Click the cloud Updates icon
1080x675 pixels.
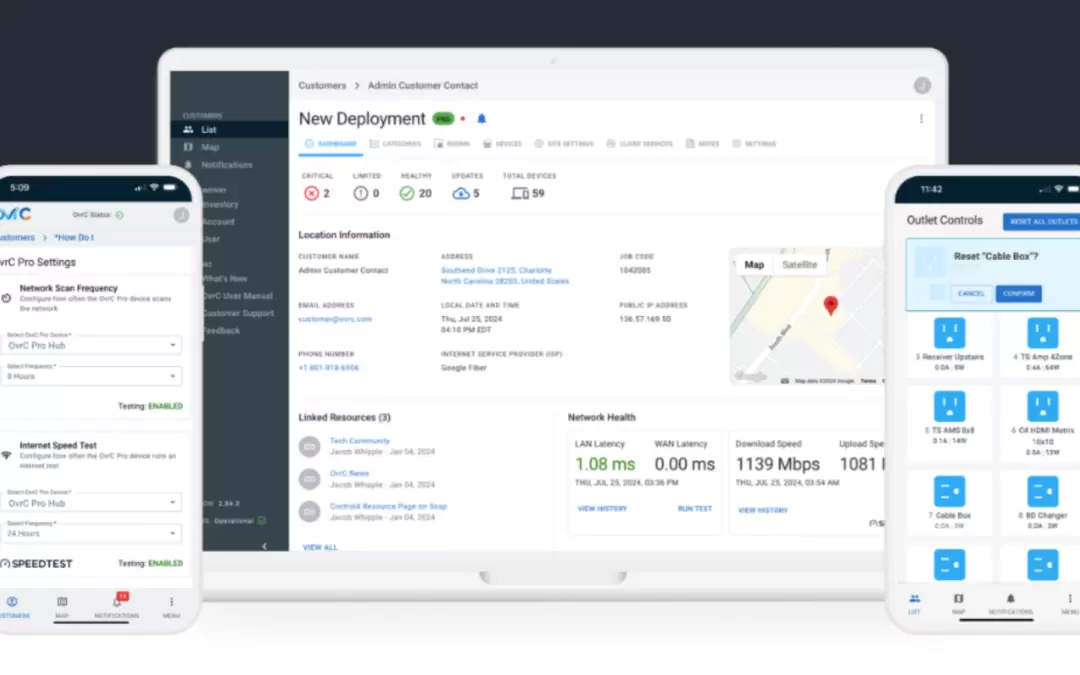[x=460, y=193]
